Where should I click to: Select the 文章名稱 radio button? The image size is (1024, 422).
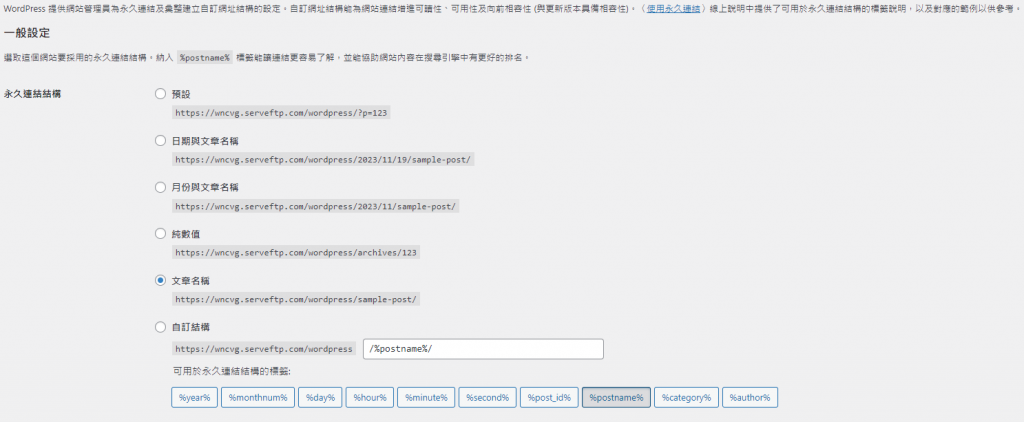coord(161,280)
